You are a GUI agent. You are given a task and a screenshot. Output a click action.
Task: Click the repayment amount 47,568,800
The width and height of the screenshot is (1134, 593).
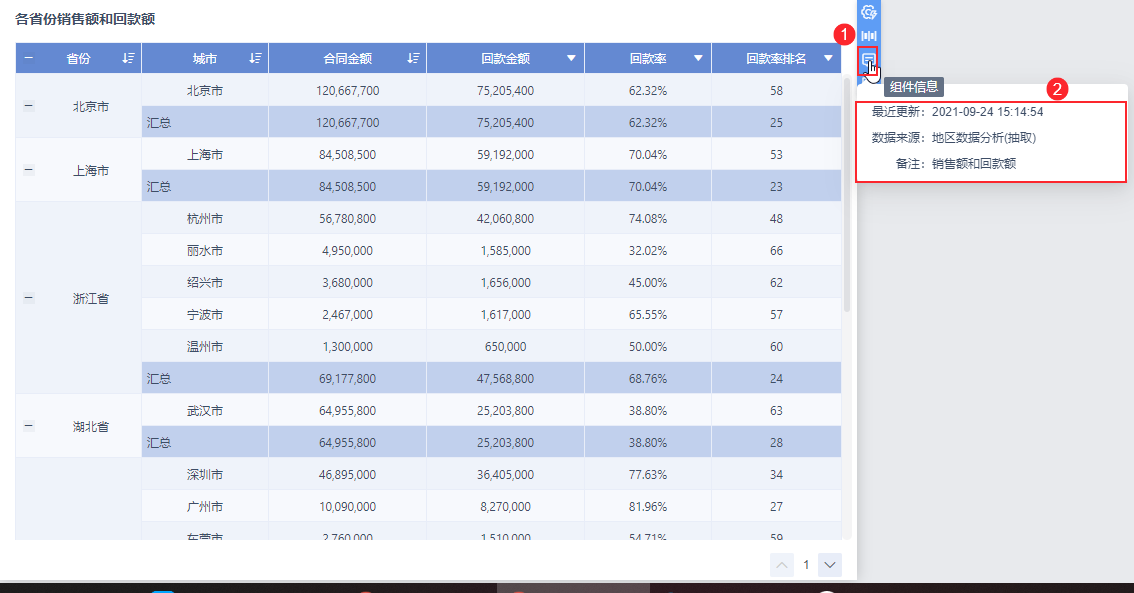click(x=506, y=378)
